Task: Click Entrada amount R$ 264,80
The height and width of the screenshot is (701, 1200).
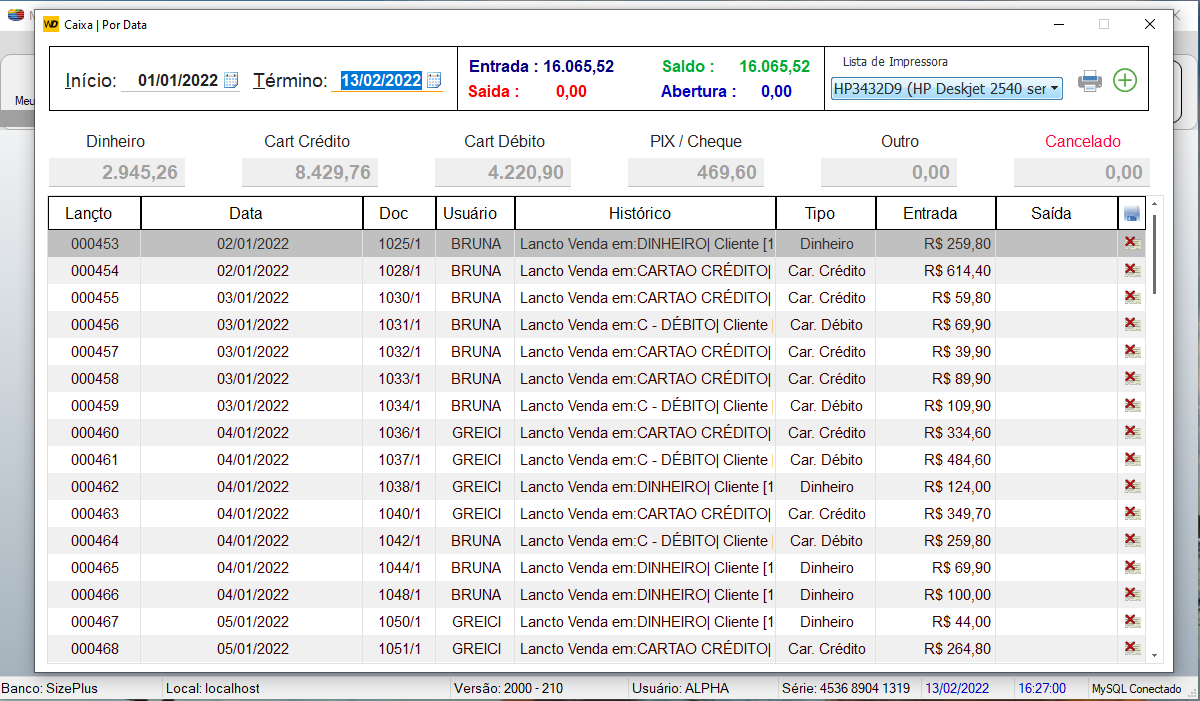Action: [x=958, y=649]
